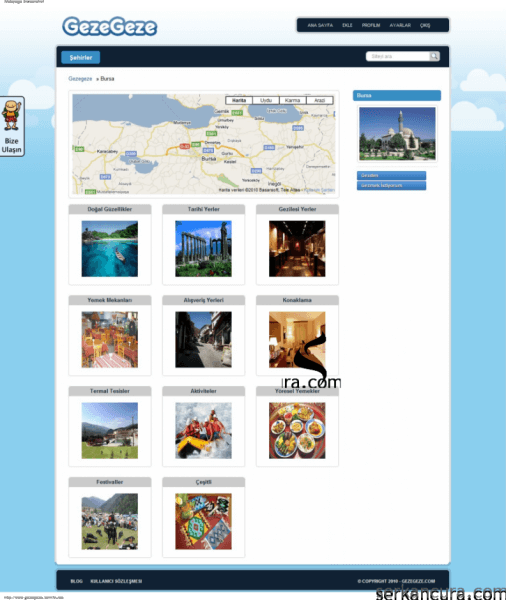Click inside the site search field
Viewport: 506px width, 600px height.
pyautogui.click(x=397, y=56)
